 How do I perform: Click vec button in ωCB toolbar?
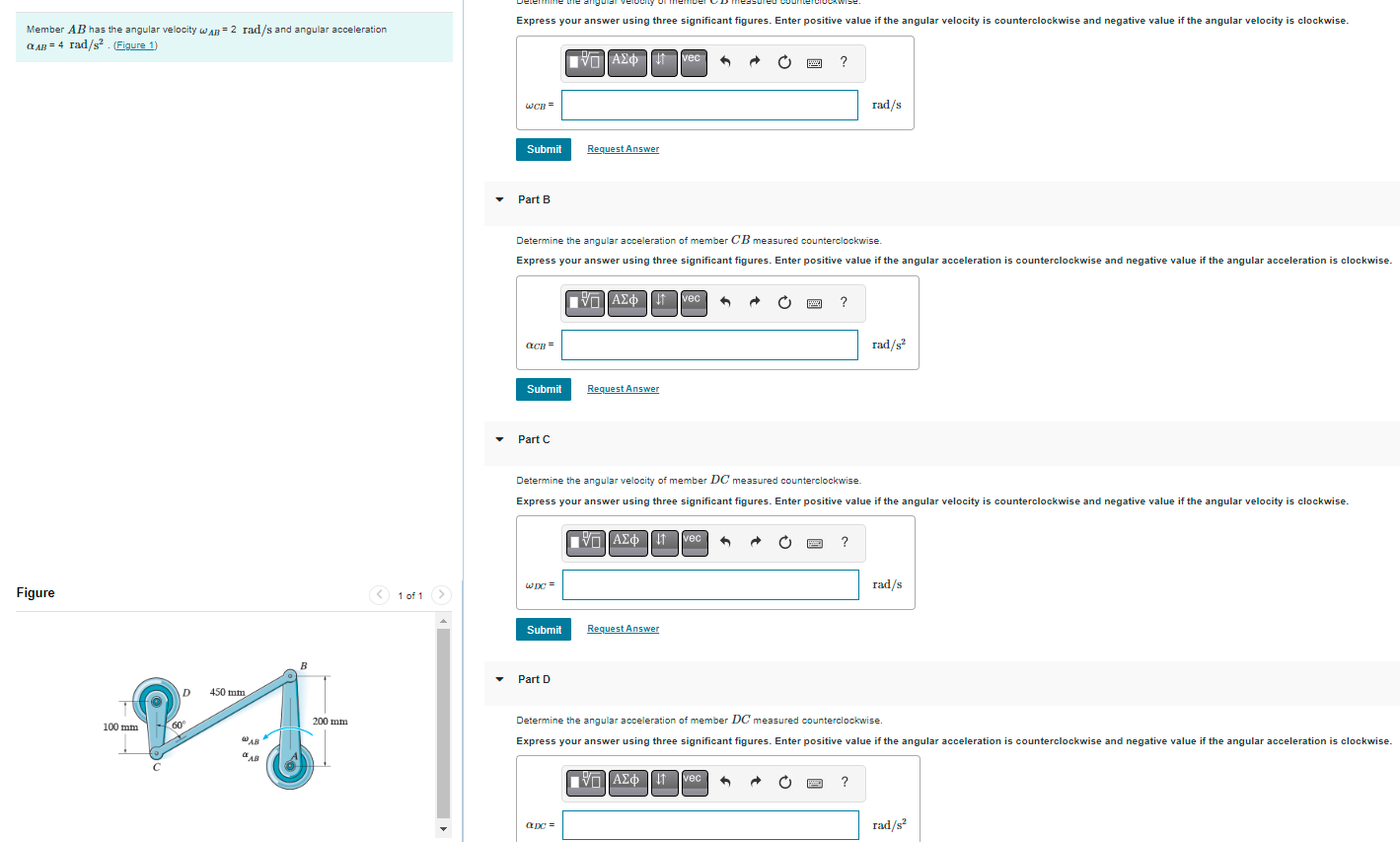[693, 62]
